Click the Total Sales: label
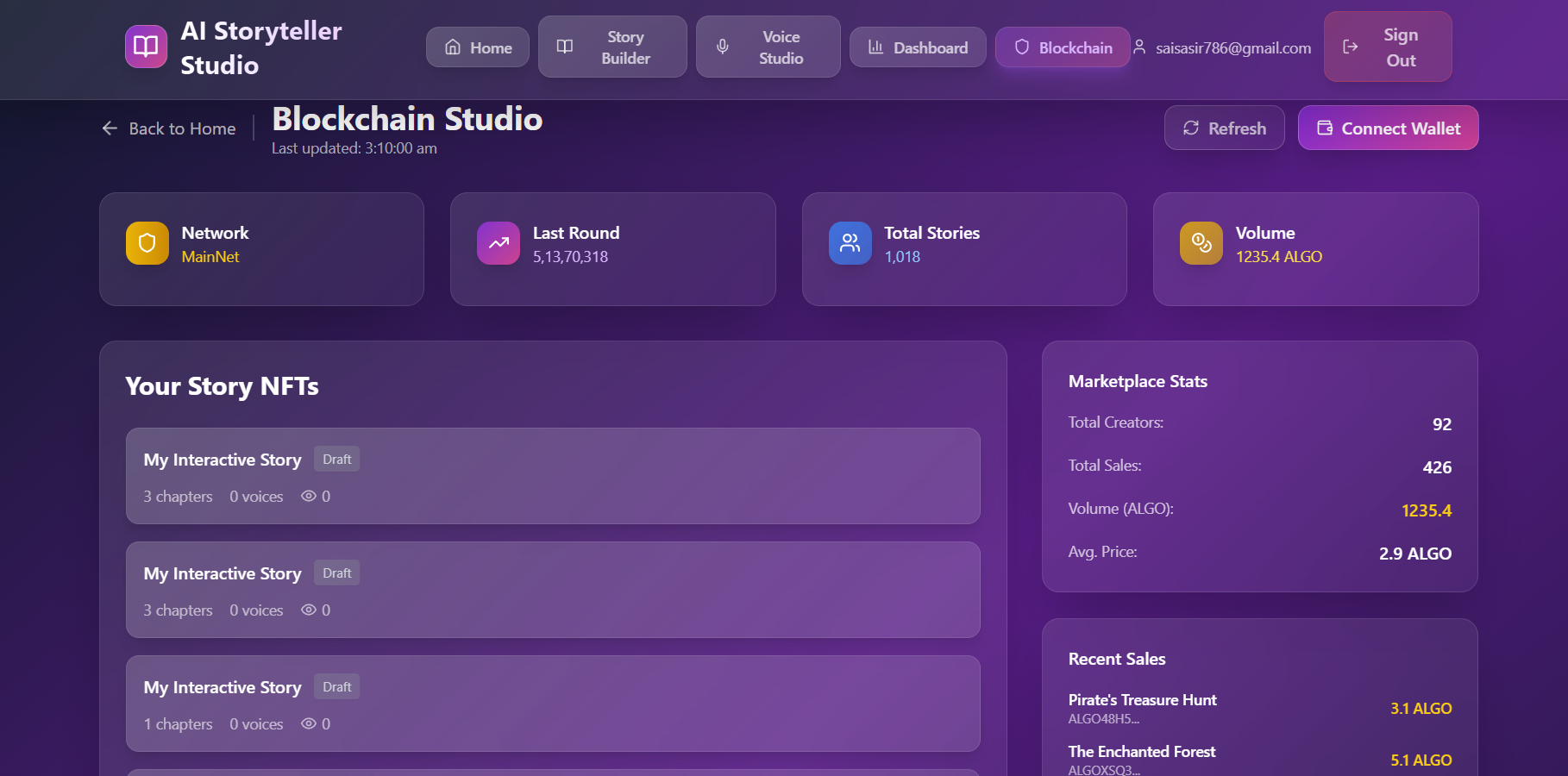This screenshot has height=776, width=1568. [1105, 466]
